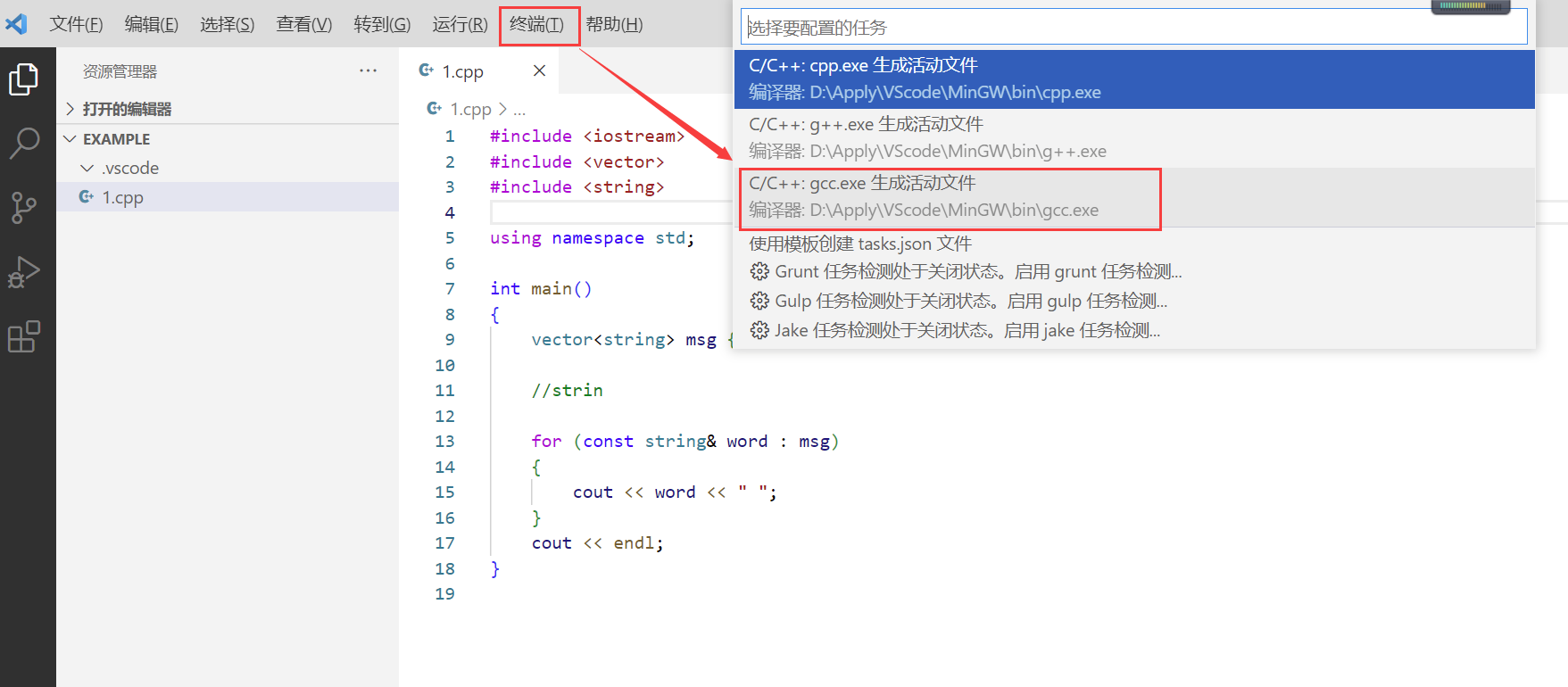The width and height of the screenshot is (1568, 687).
Task: Click line number 7 in the gutter
Action: click(450, 288)
